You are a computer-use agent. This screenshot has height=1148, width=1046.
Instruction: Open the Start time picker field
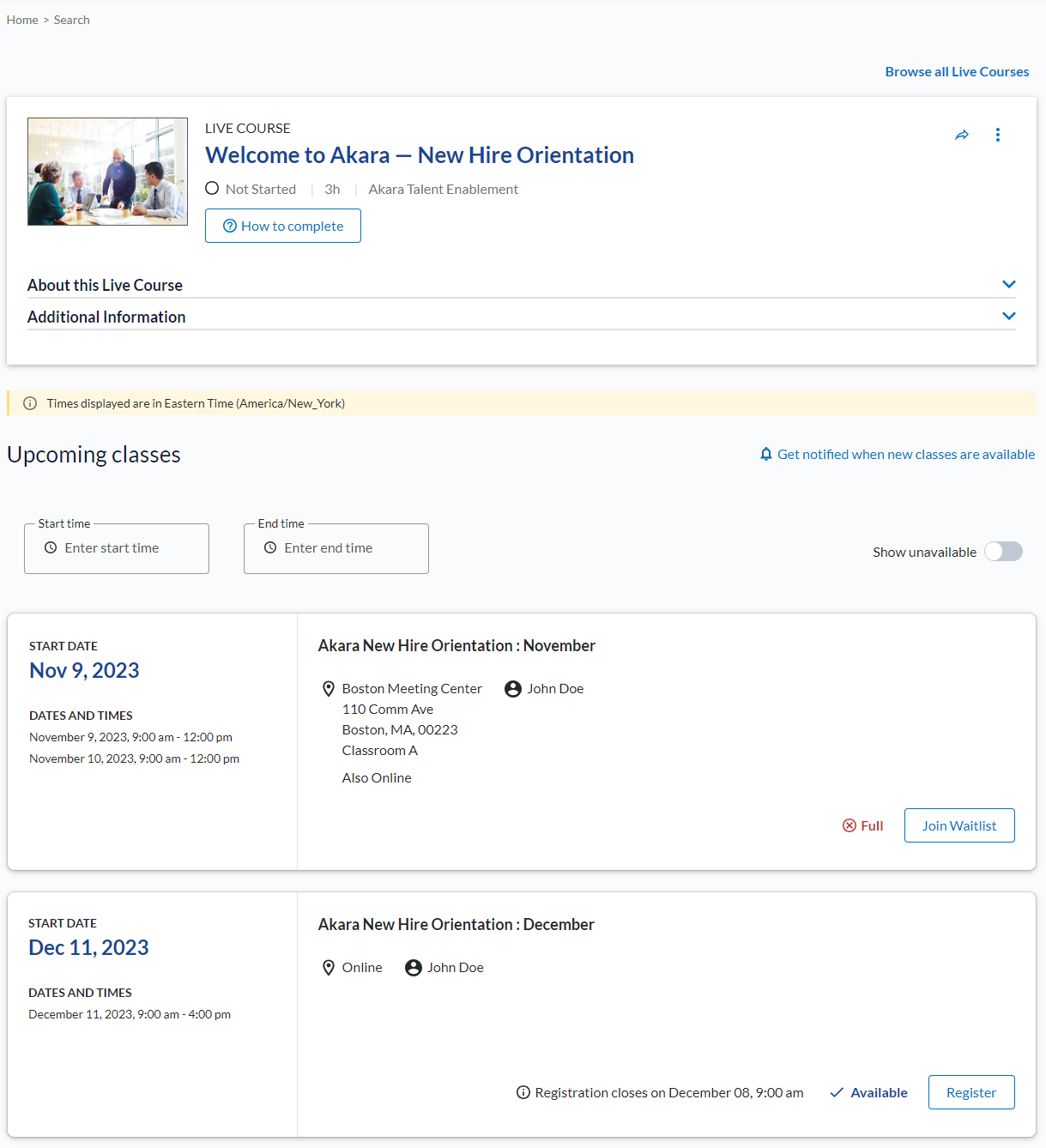(117, 548)
